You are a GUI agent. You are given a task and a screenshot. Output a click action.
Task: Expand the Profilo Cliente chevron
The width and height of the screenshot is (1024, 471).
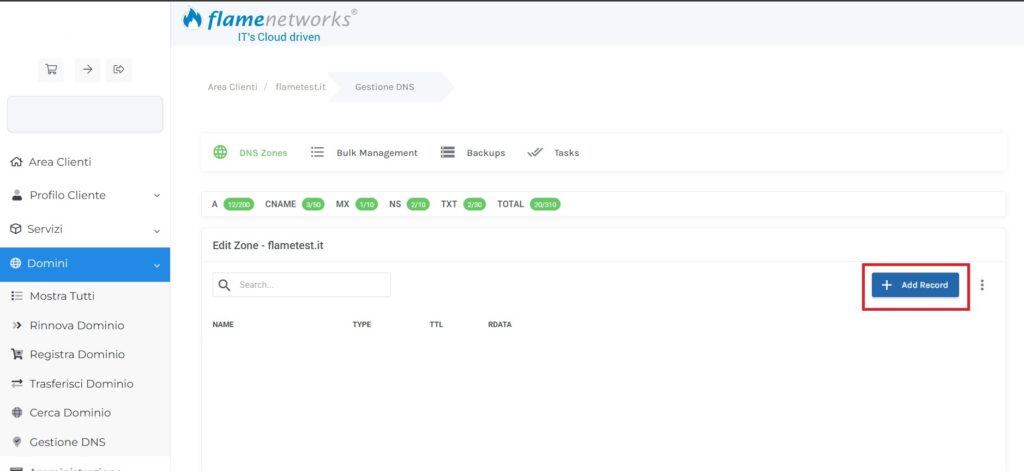click(157, 195)
